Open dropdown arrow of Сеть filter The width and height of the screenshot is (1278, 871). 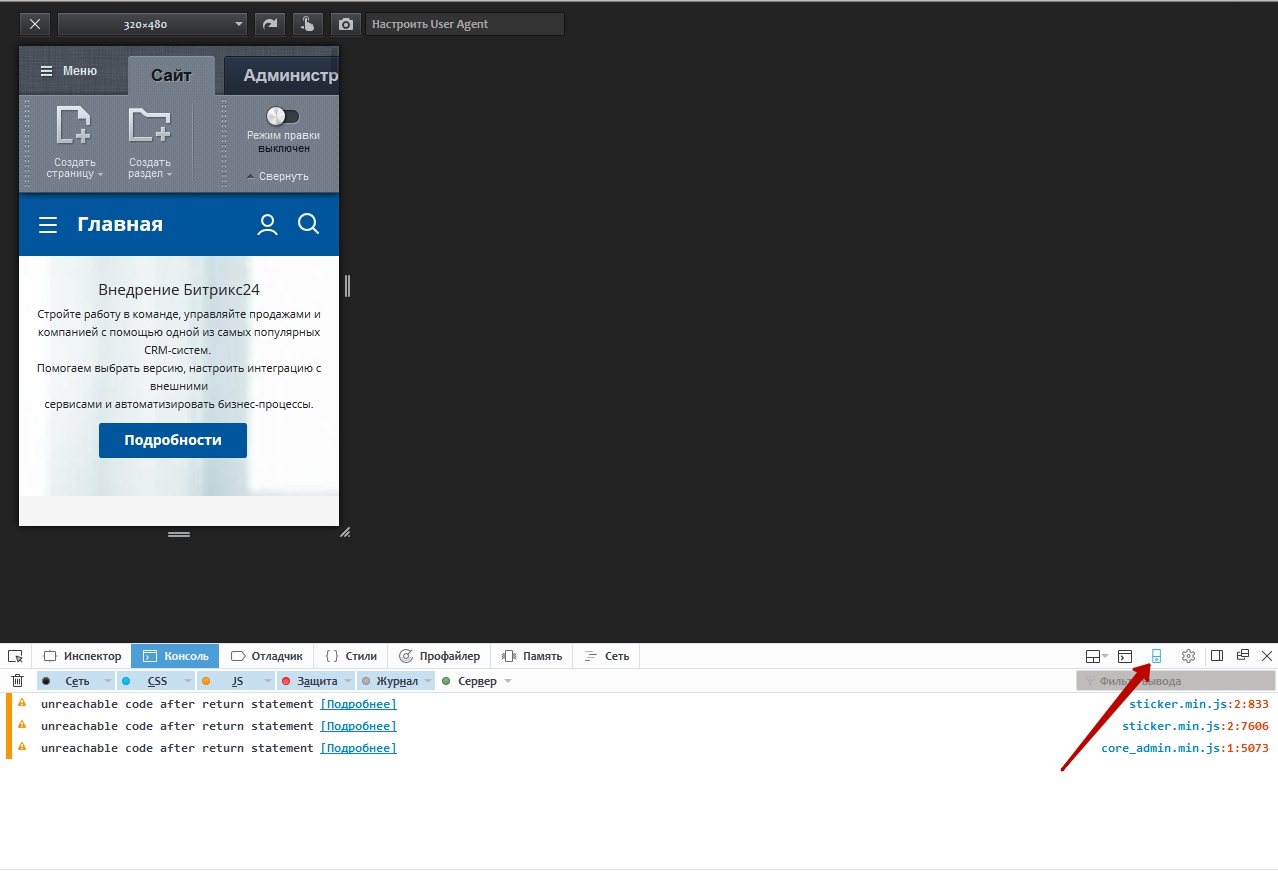click(x=108, y=681)
